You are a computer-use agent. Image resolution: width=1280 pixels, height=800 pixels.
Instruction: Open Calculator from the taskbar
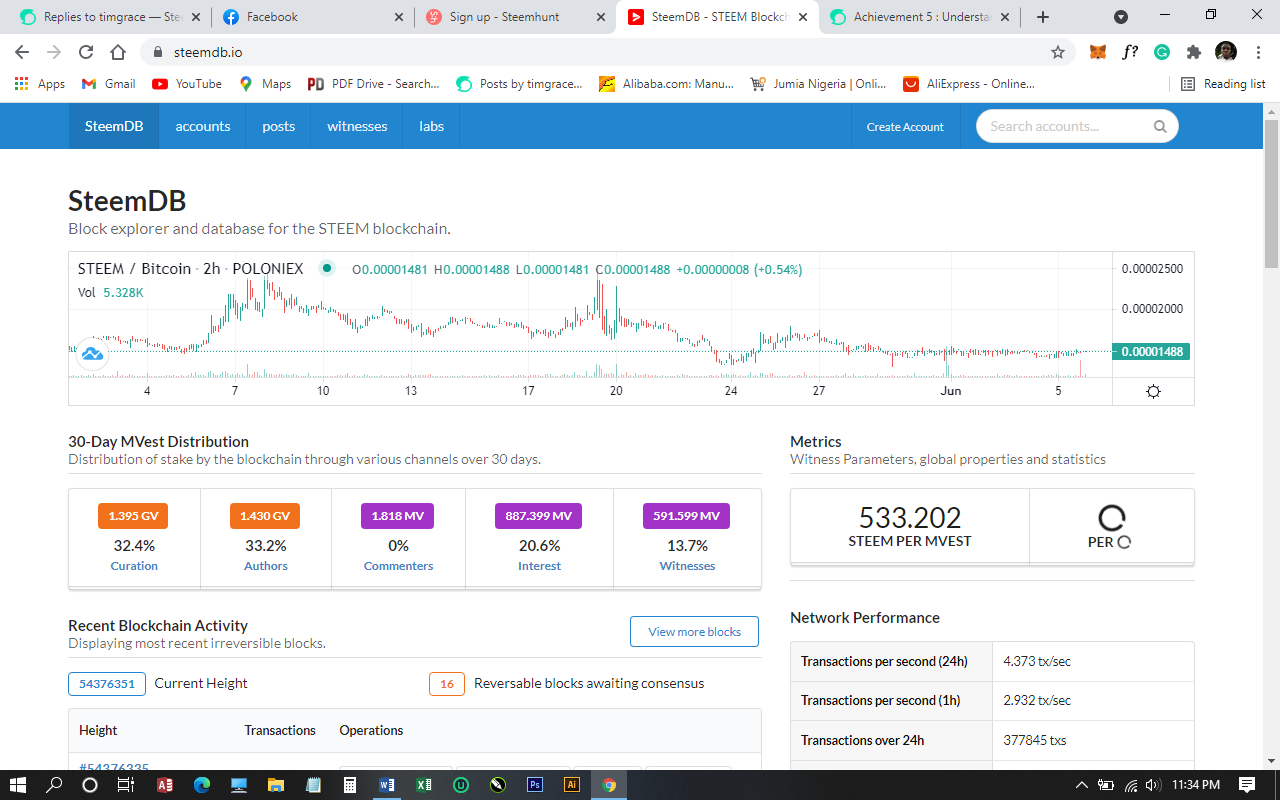coord(350,785)
